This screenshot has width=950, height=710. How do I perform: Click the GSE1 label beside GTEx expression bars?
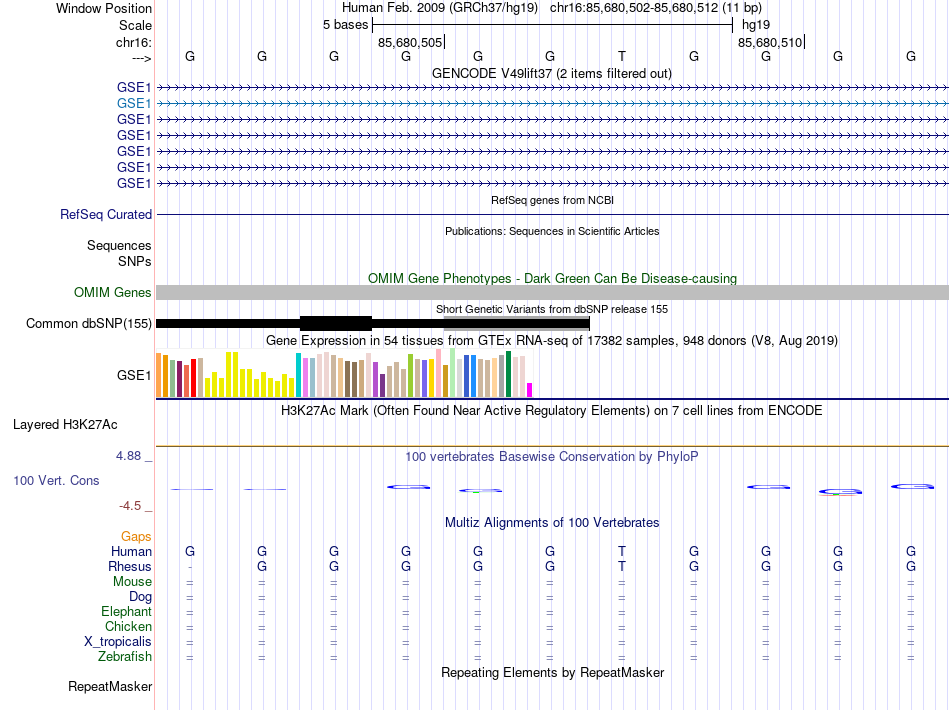click(x=133, y=376)
